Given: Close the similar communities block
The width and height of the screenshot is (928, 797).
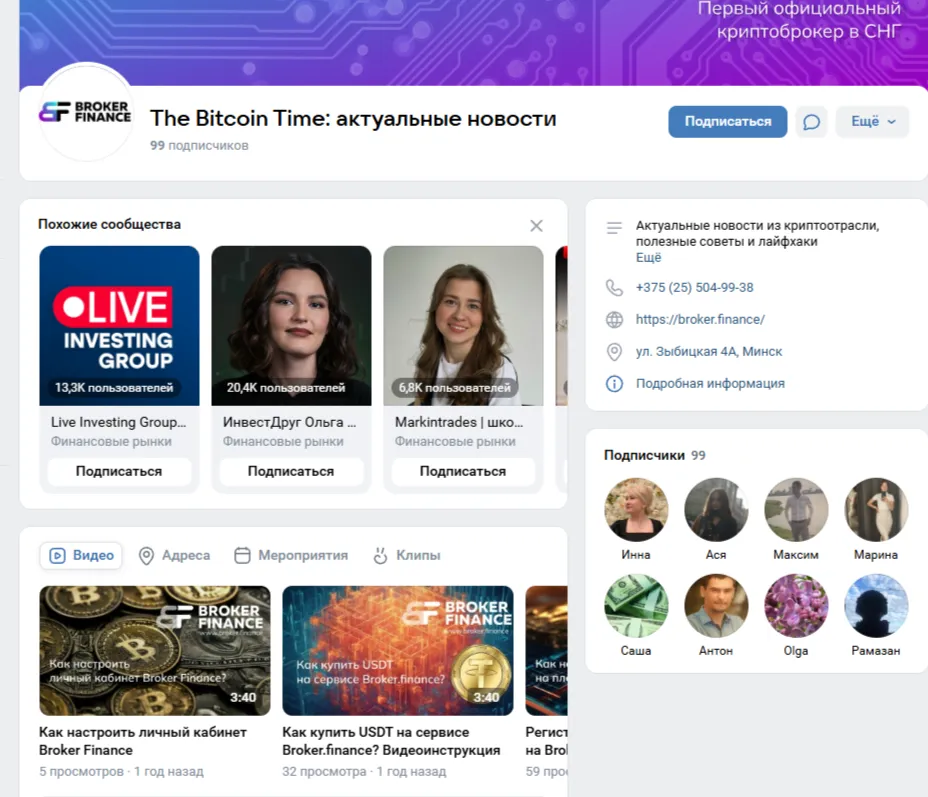Looking at the screenshot, I should (x=536, y=226).
